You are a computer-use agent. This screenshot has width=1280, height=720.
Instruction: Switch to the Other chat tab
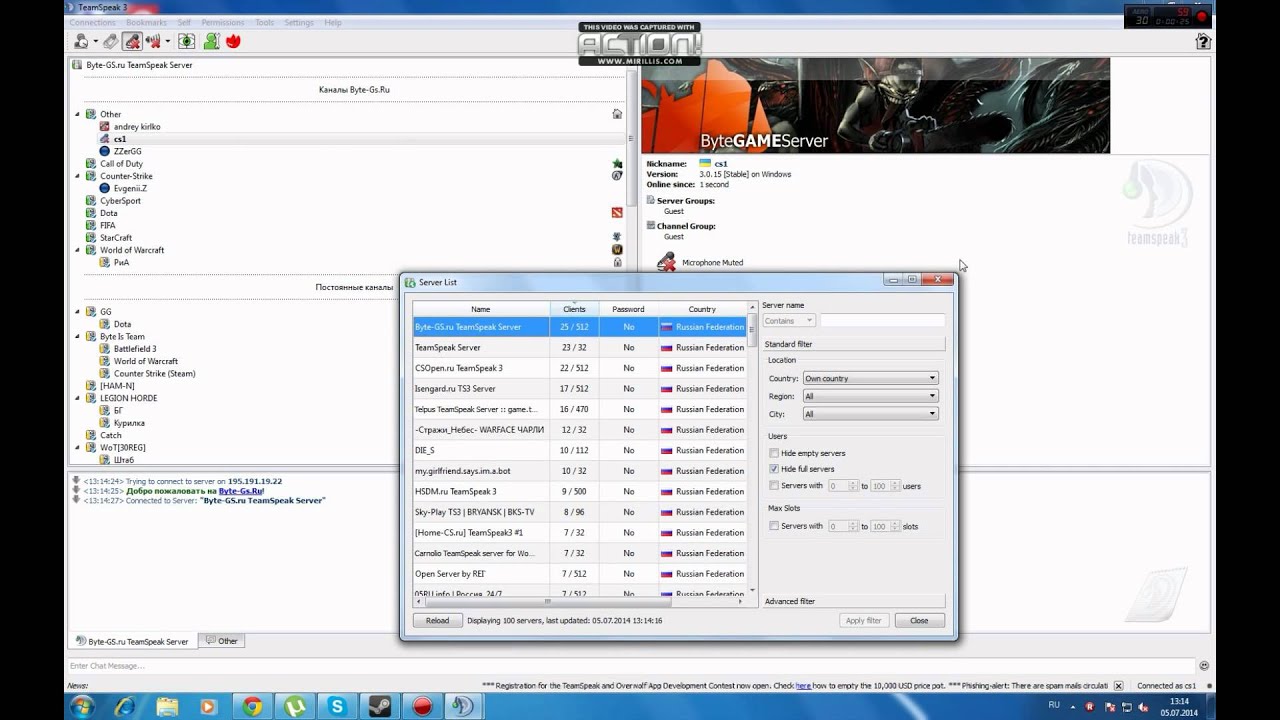(221, 641)
